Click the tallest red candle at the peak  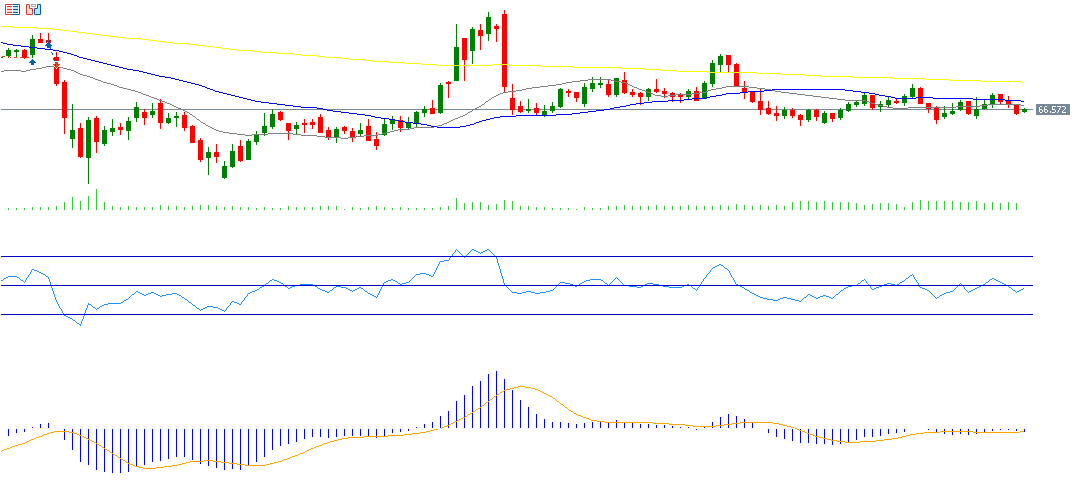(505, 50)
